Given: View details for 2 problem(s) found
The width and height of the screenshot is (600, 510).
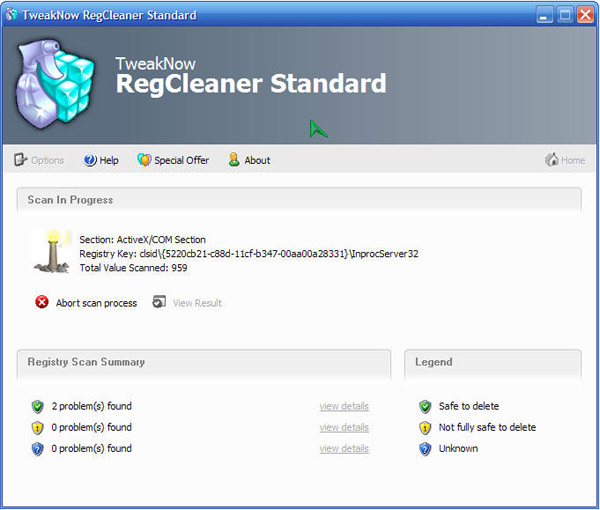Looking at the screenshot, I should pos(344,406).
